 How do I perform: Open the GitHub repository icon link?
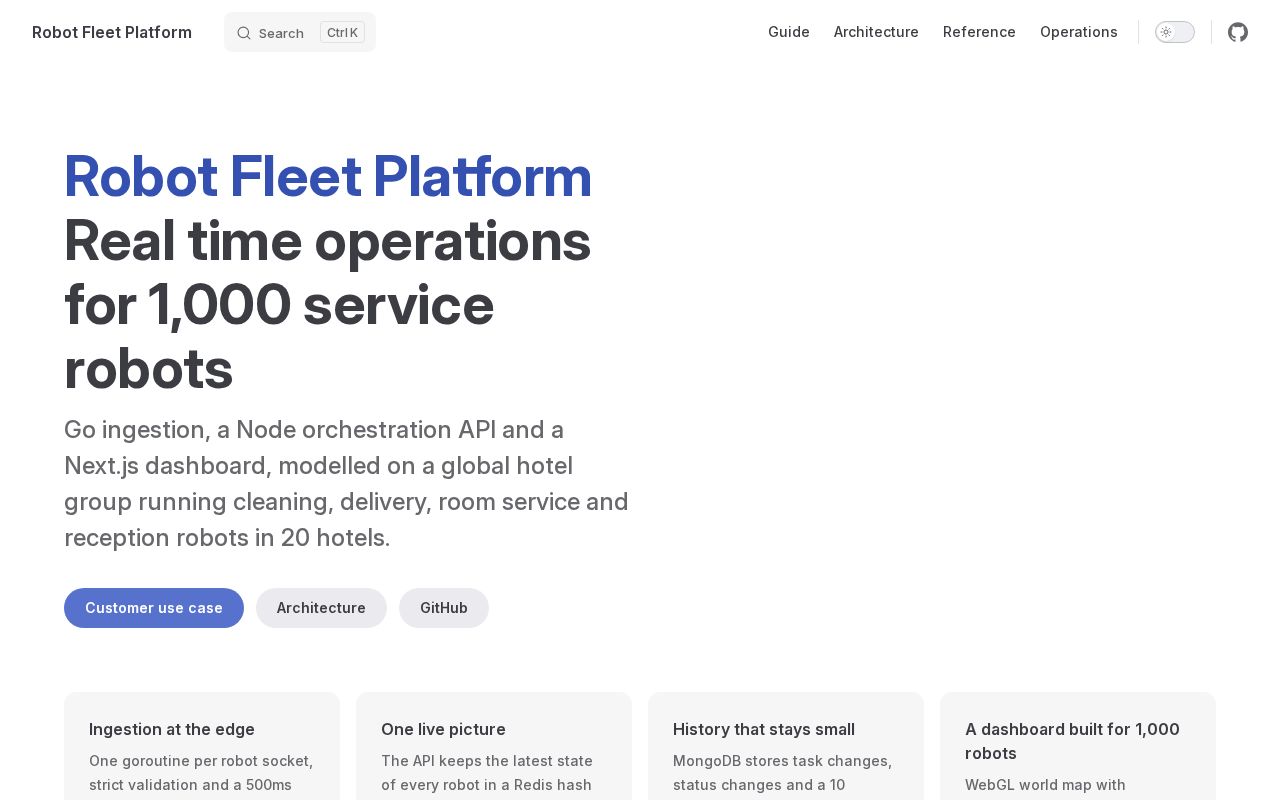coord(1238,32)
